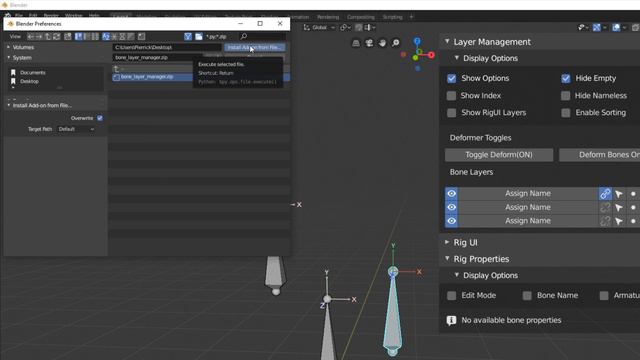Click the Deform Bones On button
Viewport: 640px width, 360px height.
click(x=600, y=155)
